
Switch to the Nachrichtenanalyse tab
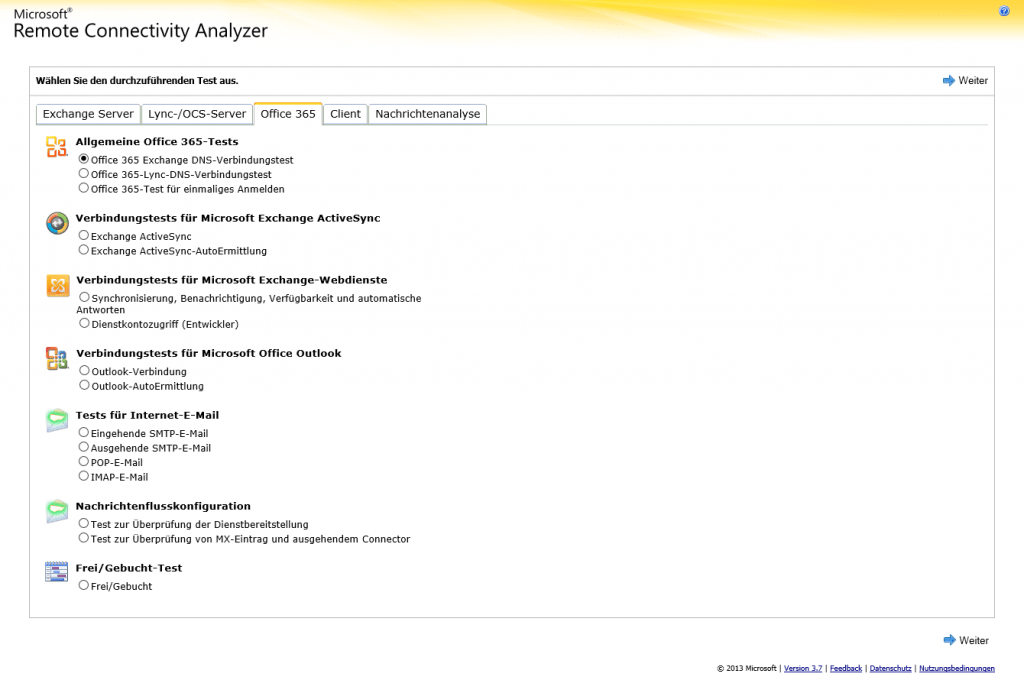pyautogui.click(x=427, y=114)
